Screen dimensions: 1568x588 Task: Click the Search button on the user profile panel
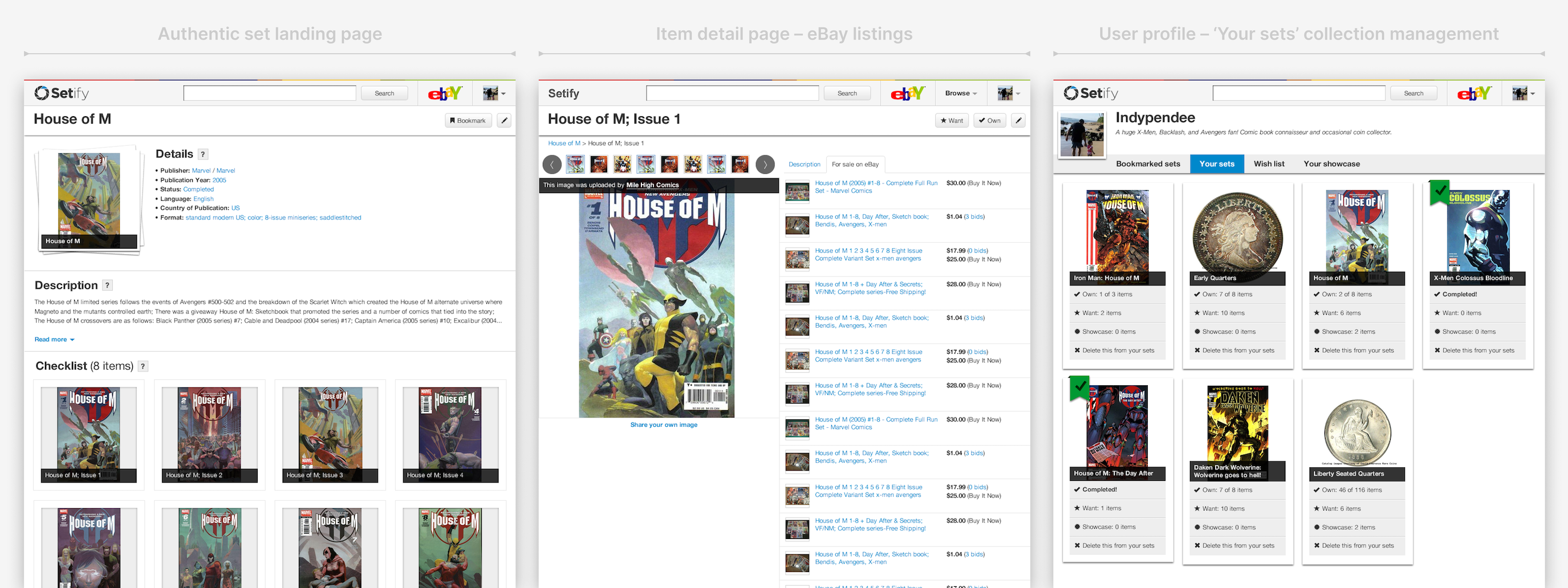pos(1413,93)
